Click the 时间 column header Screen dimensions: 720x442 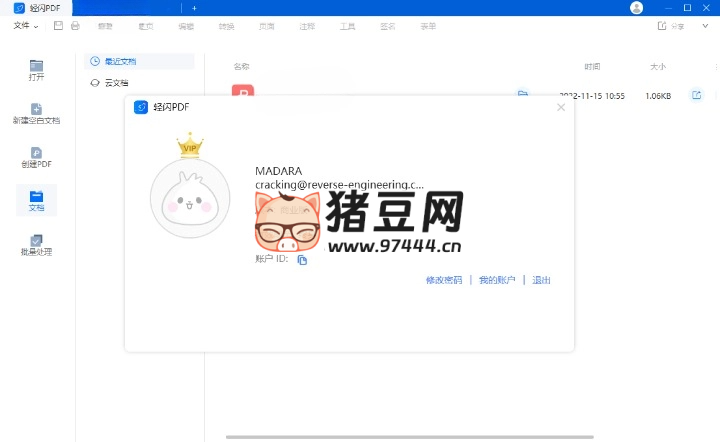(x=592, y=67)
